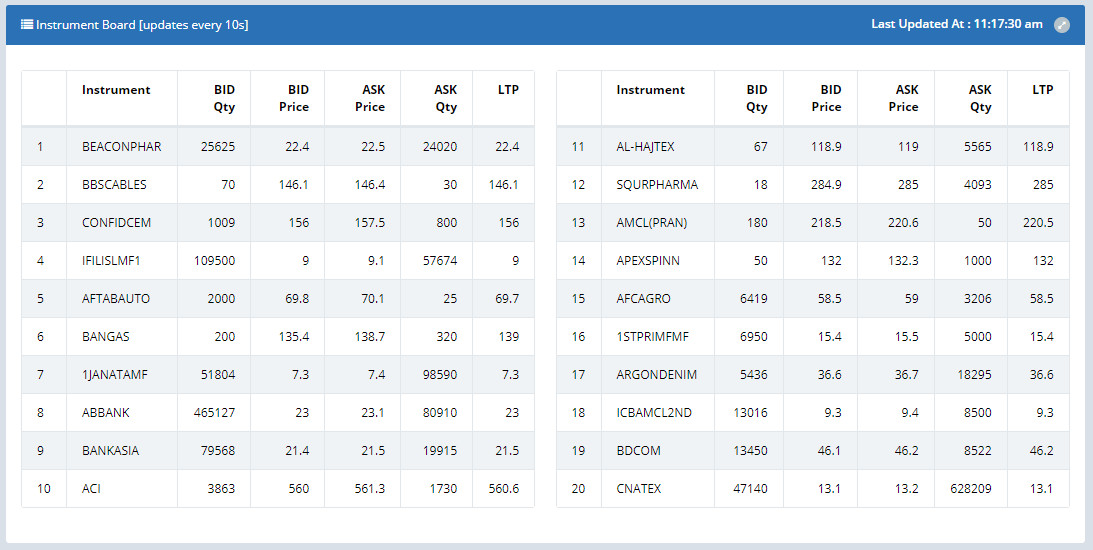Click the BID Qty header in left table
1093x550 pixels.
(224, 98)
